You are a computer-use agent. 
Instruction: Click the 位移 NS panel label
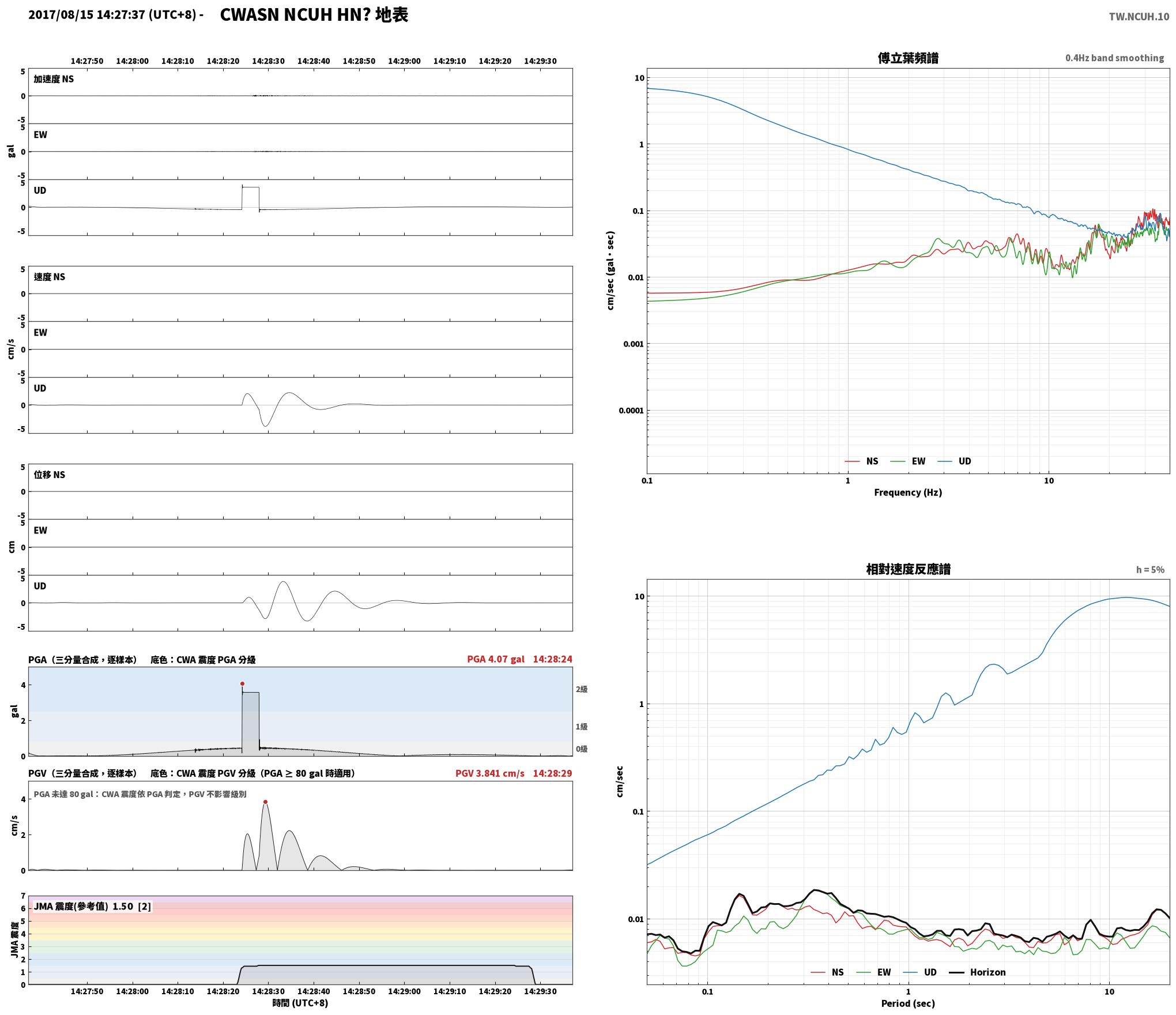(50, 475)
